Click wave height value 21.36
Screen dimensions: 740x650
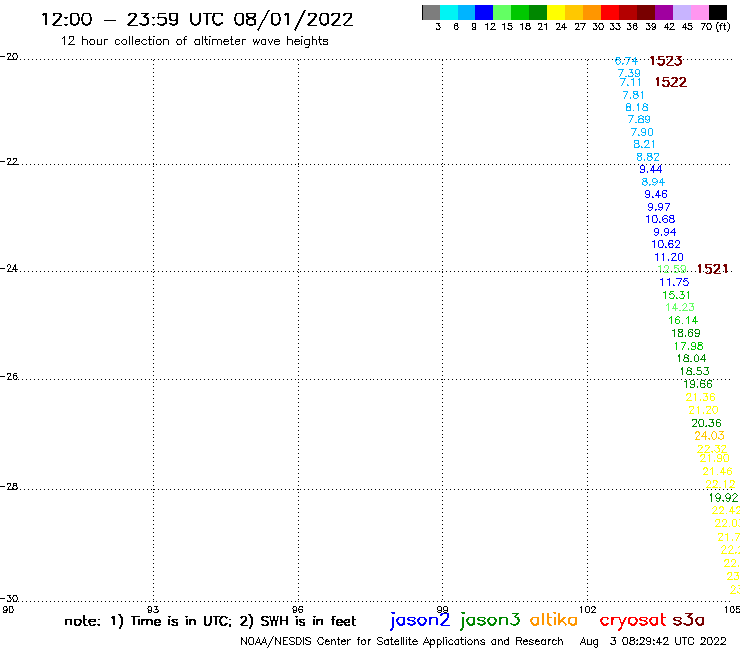[x=701, y=397]
